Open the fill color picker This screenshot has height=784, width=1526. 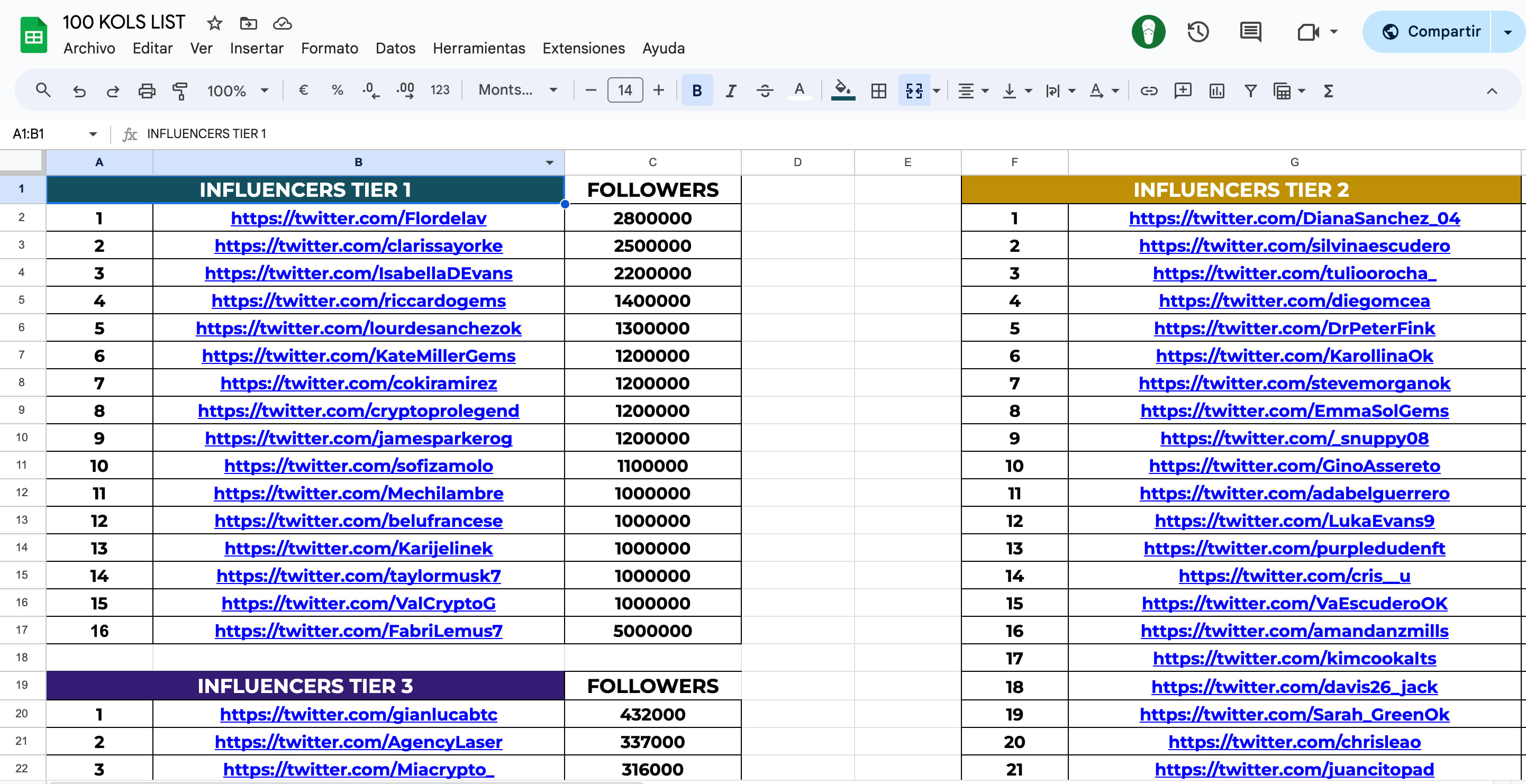[842, 90]
